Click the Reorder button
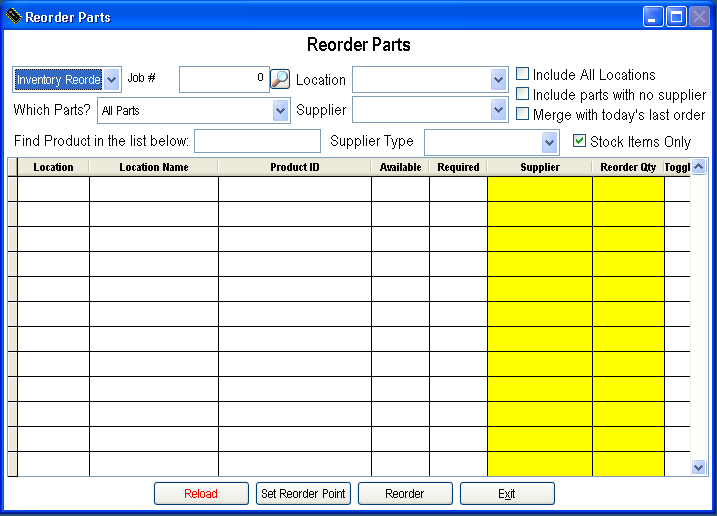 click(x=405, y=494)
